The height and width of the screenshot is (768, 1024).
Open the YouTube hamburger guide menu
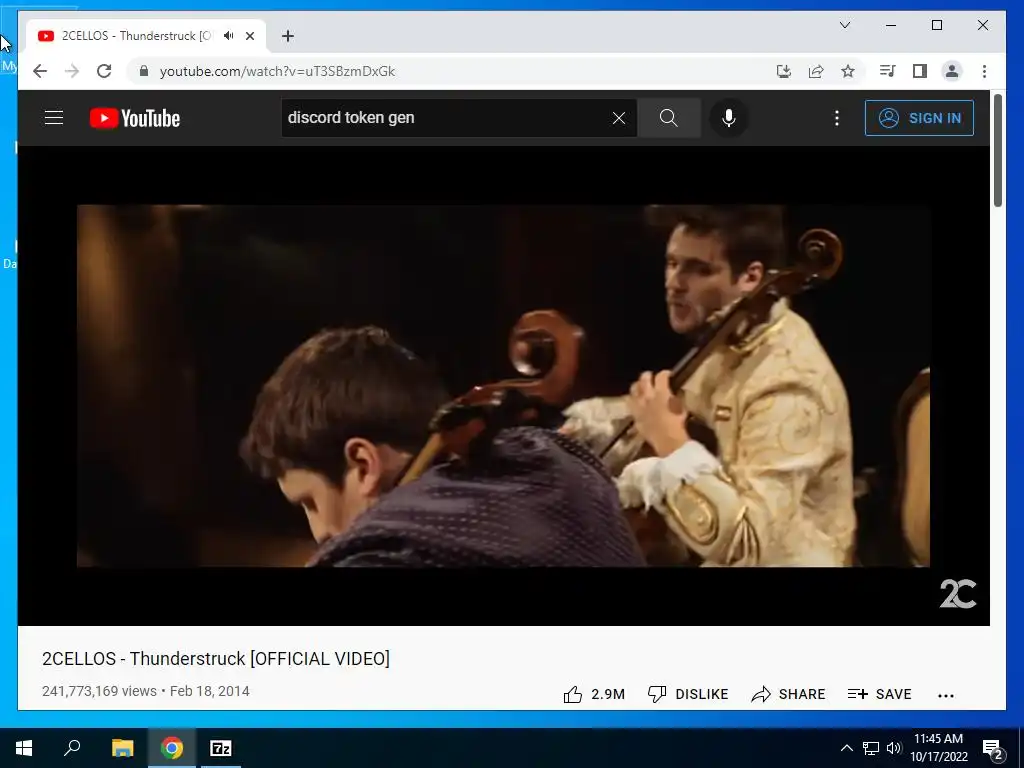54,118
